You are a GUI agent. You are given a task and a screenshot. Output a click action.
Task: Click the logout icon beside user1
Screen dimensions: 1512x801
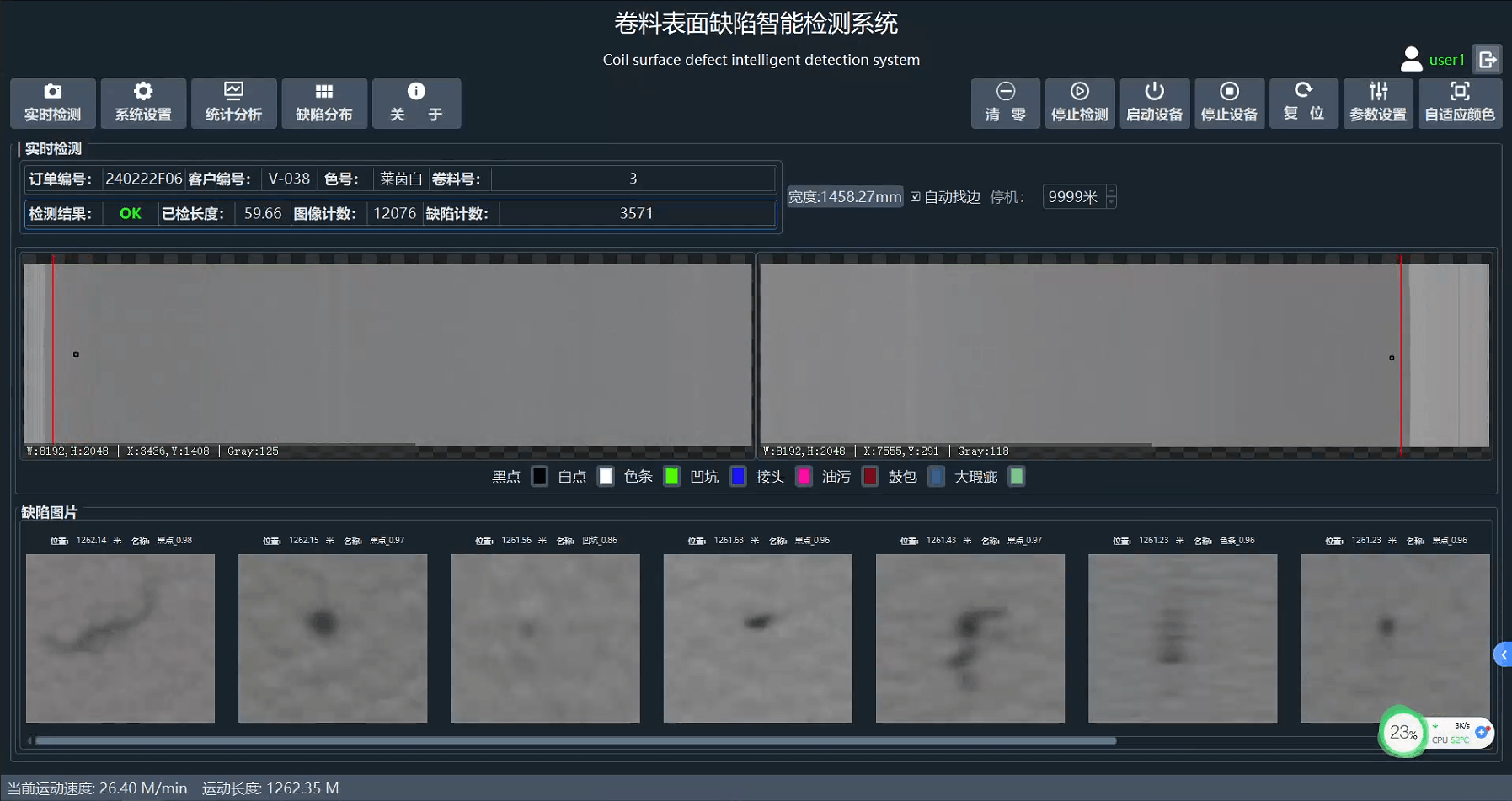1487,60
